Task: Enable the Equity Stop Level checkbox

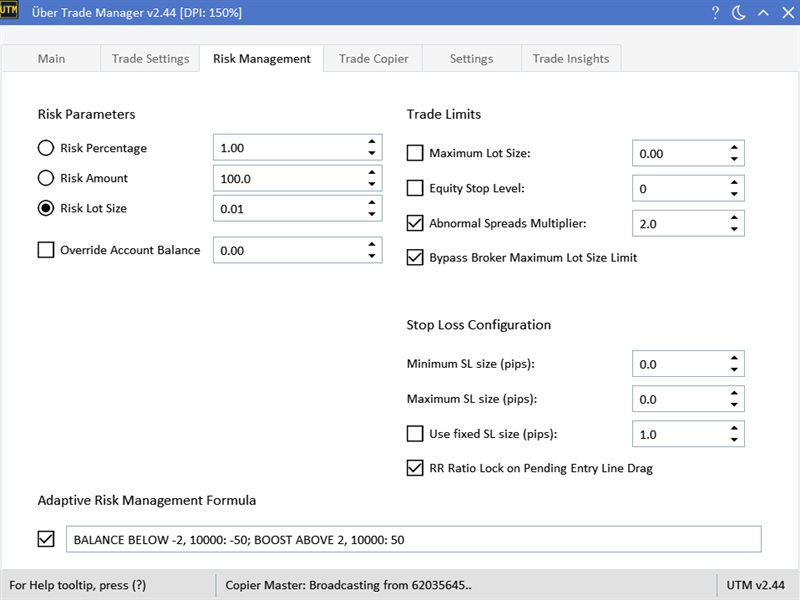Action: tap(415, 188)
